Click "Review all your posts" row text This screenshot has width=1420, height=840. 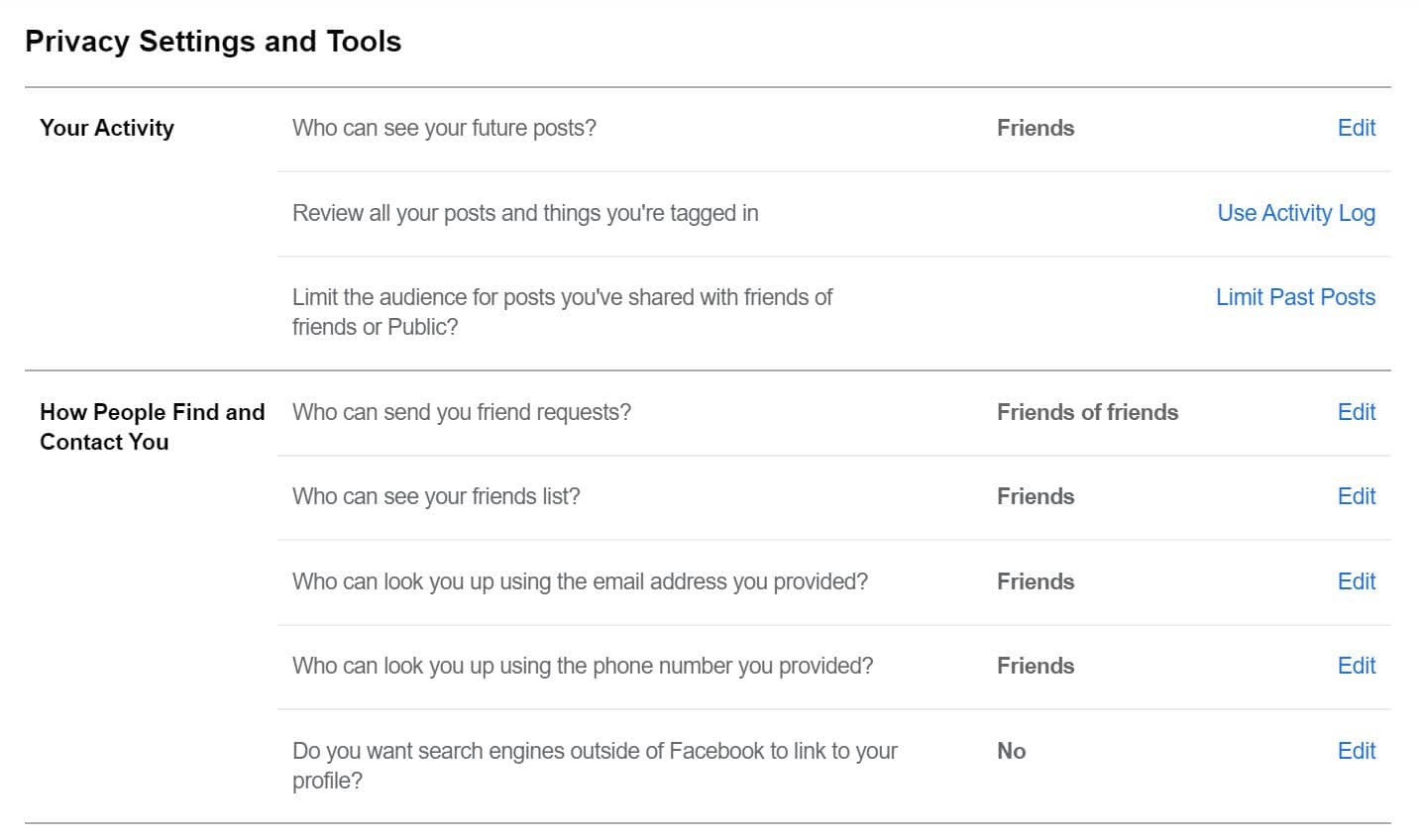click(x=525, y=213)
